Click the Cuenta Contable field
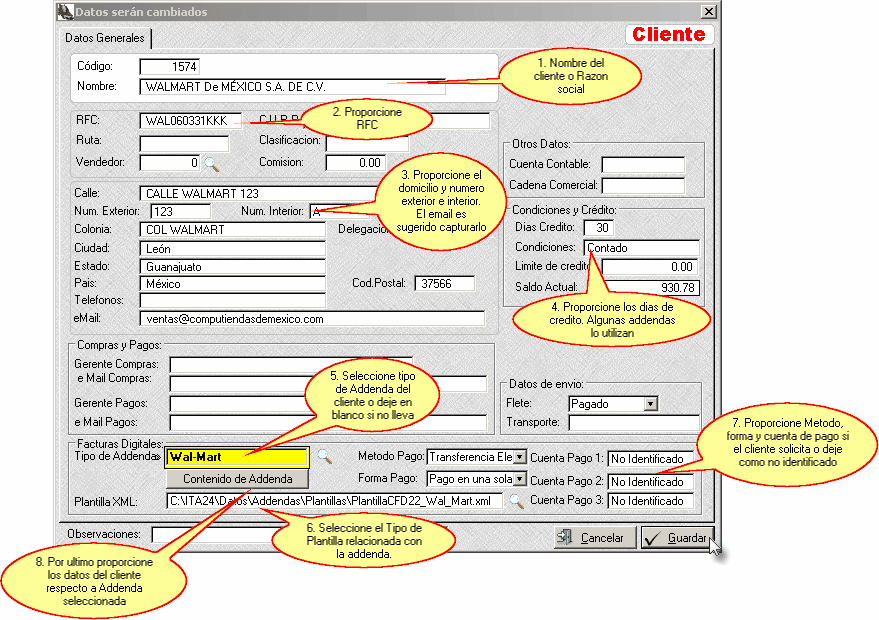 (x=643, y=164)
